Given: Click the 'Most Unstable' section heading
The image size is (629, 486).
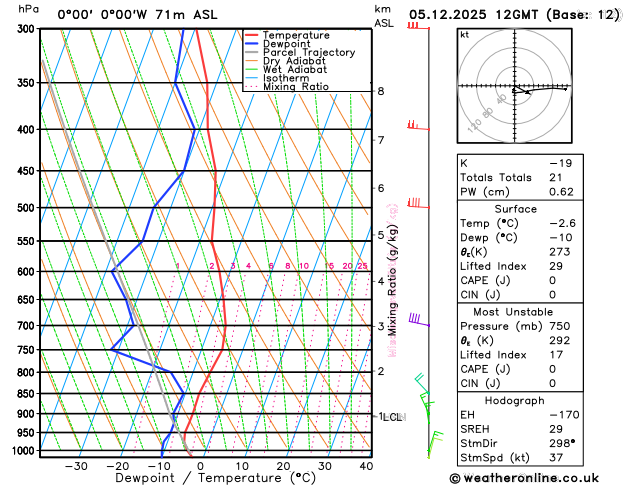Looking at the screenshot, I should coord(513,312).
